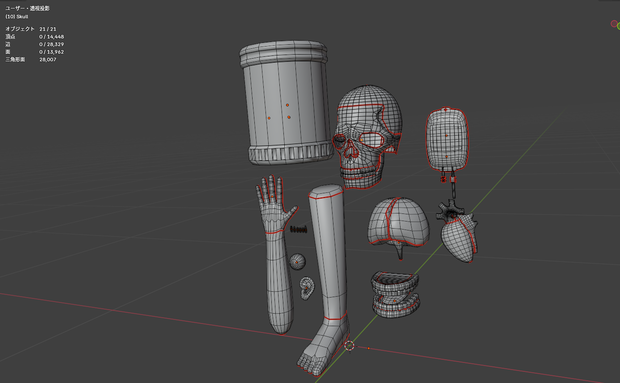Select the foot mesh with toes
620x383 pixels.
point(322,346)
